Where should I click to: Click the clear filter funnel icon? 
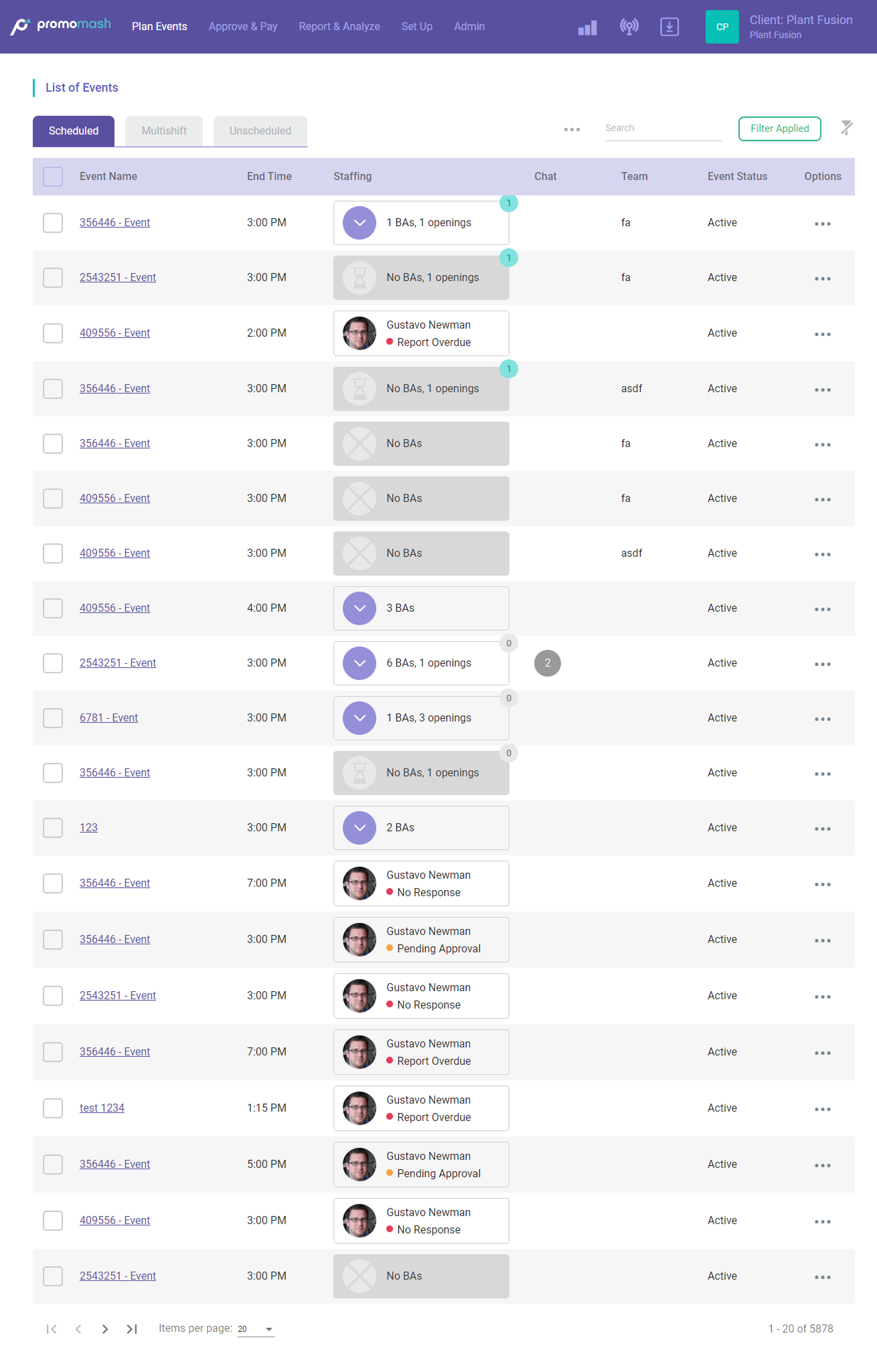coord(846,128)
